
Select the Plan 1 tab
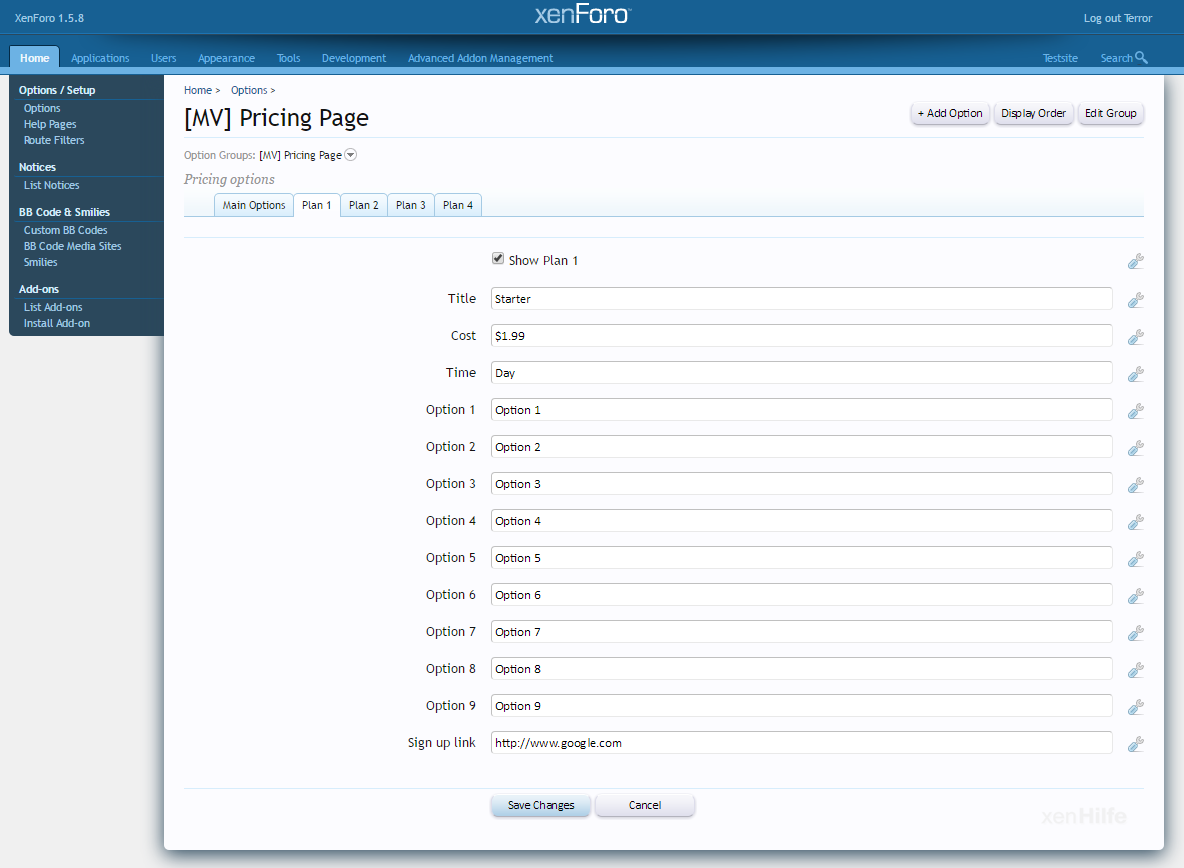[x=316, y=205]
